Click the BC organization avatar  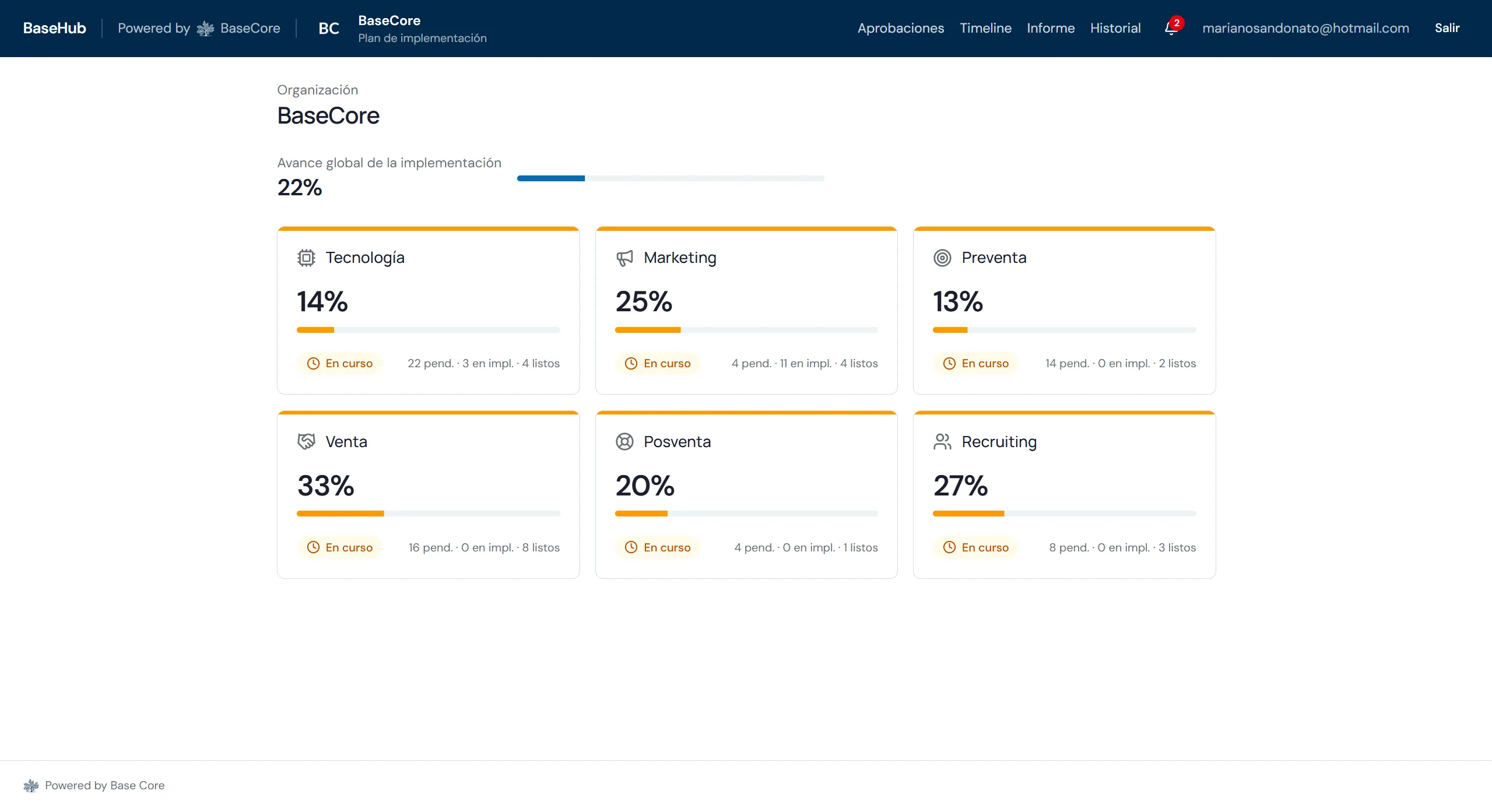tap(329, 29)
